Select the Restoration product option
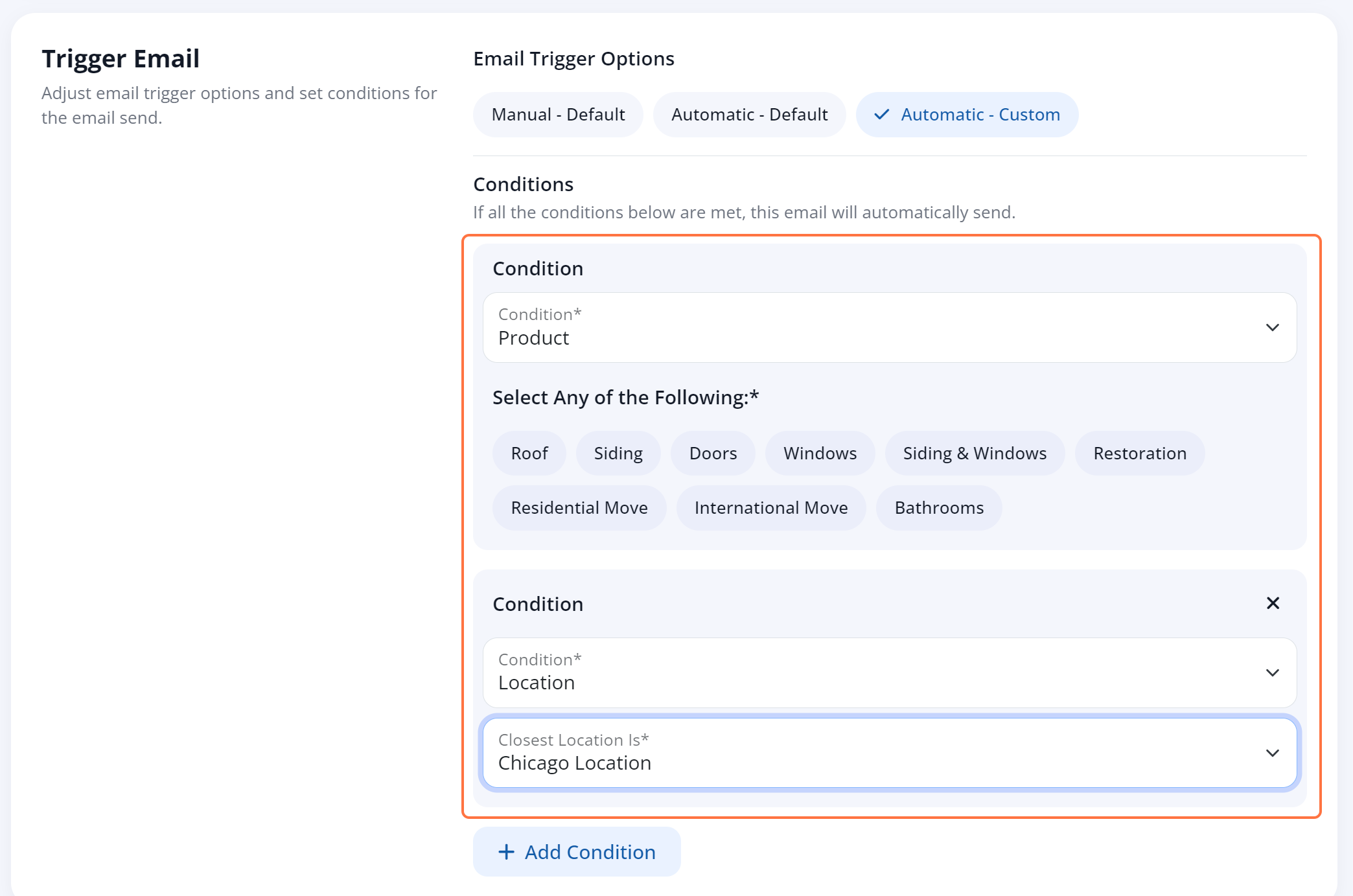The image size is (1353, 896). tap(1140, 453)
